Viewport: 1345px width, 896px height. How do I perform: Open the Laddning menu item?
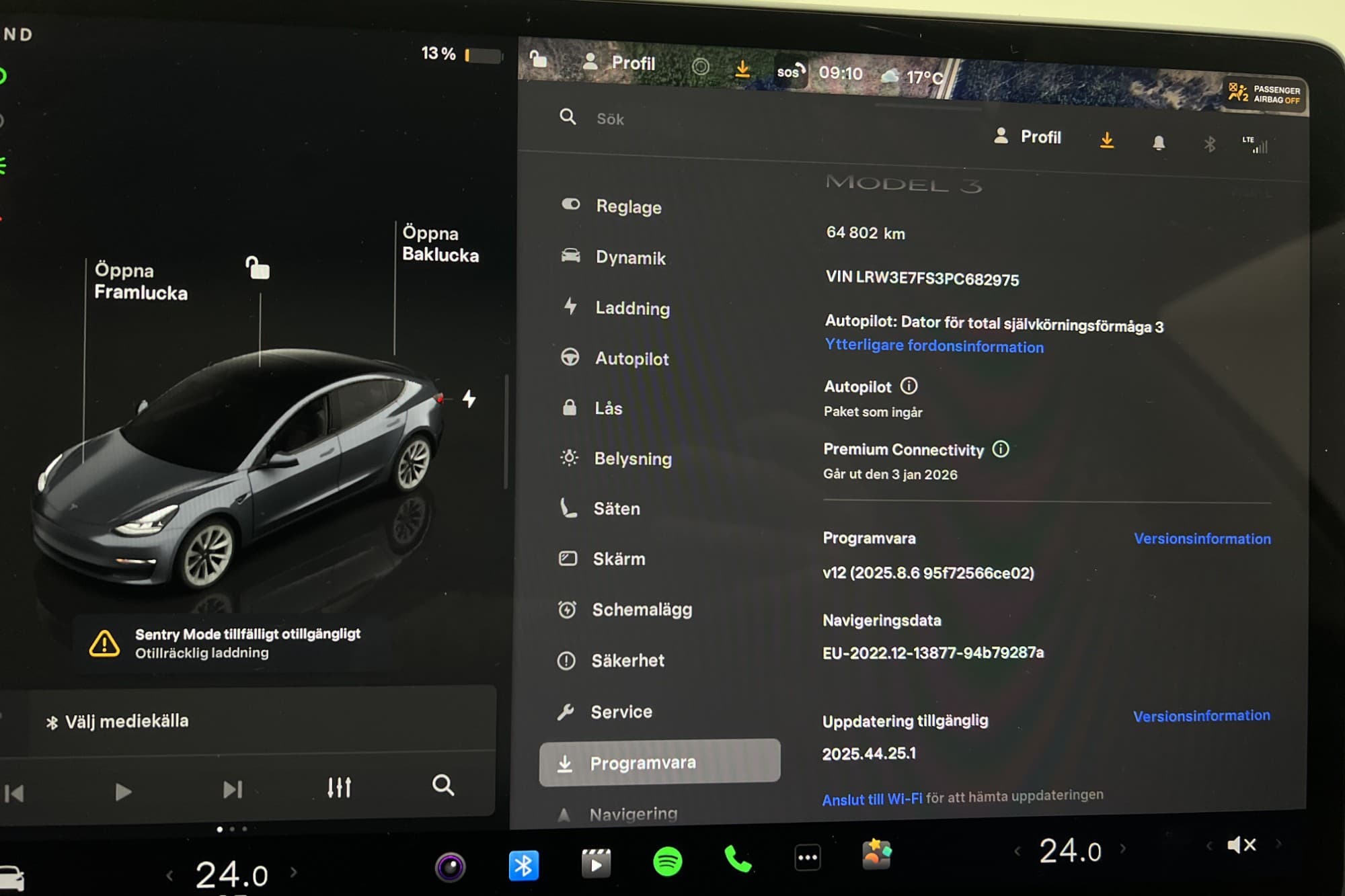[632, 309]
